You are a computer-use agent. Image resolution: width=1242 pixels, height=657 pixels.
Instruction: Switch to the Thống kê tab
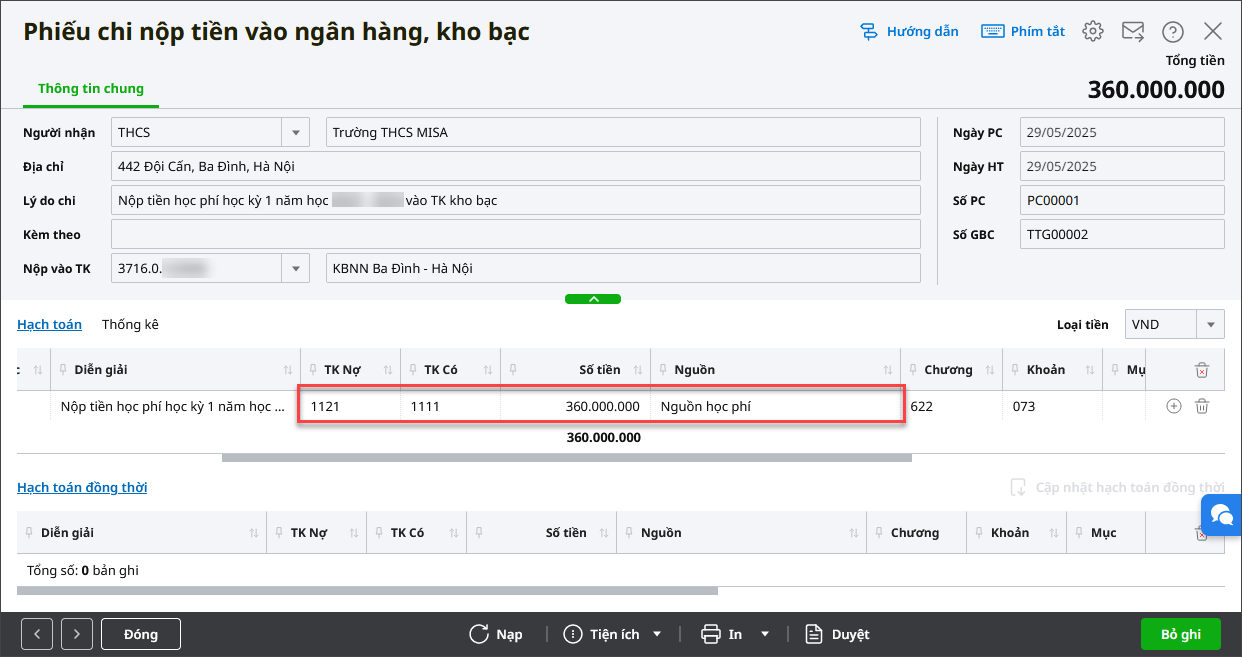coord(130,325)
